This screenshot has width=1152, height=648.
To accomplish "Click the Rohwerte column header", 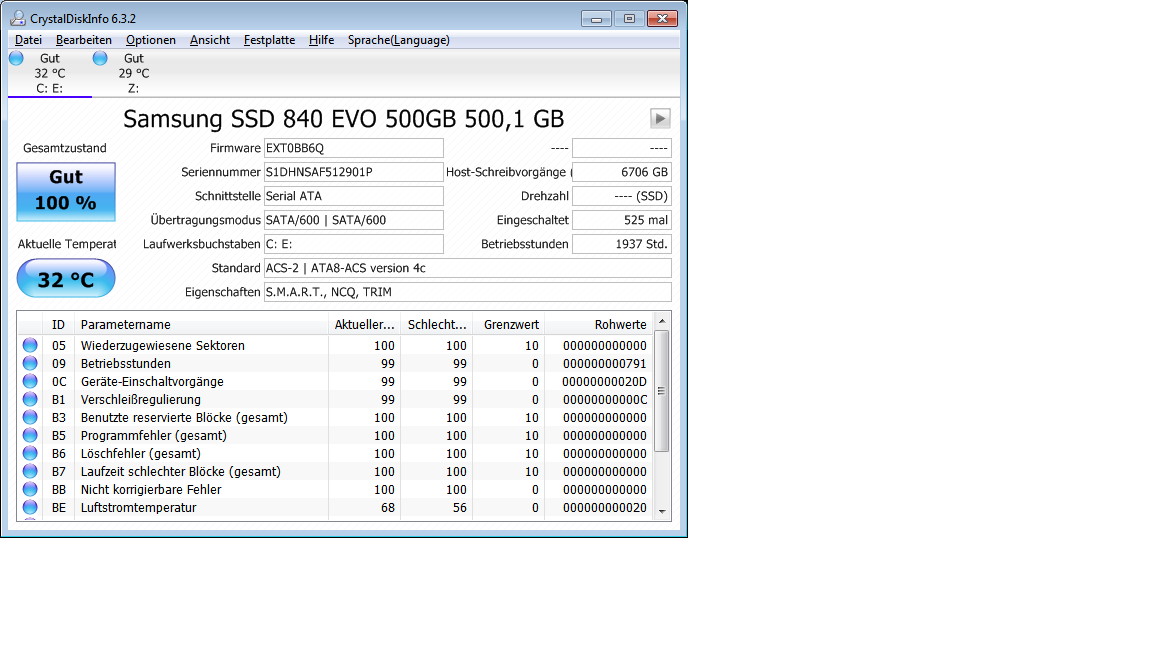I will (x=599, y=325).
